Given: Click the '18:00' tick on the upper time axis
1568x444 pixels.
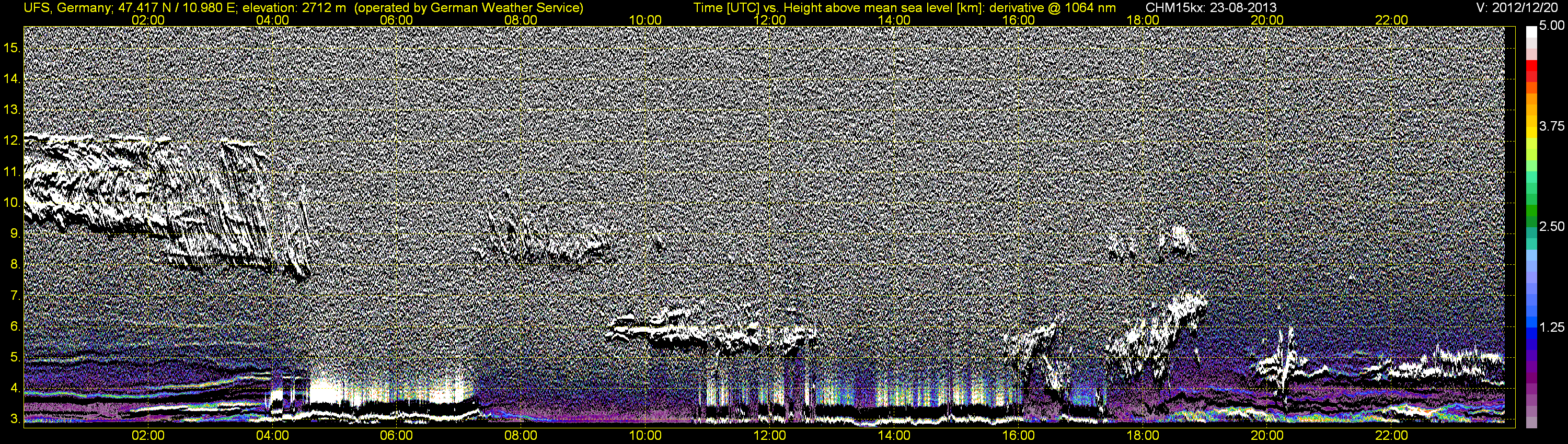Looking at the screenshot, I should [1143, 20].
